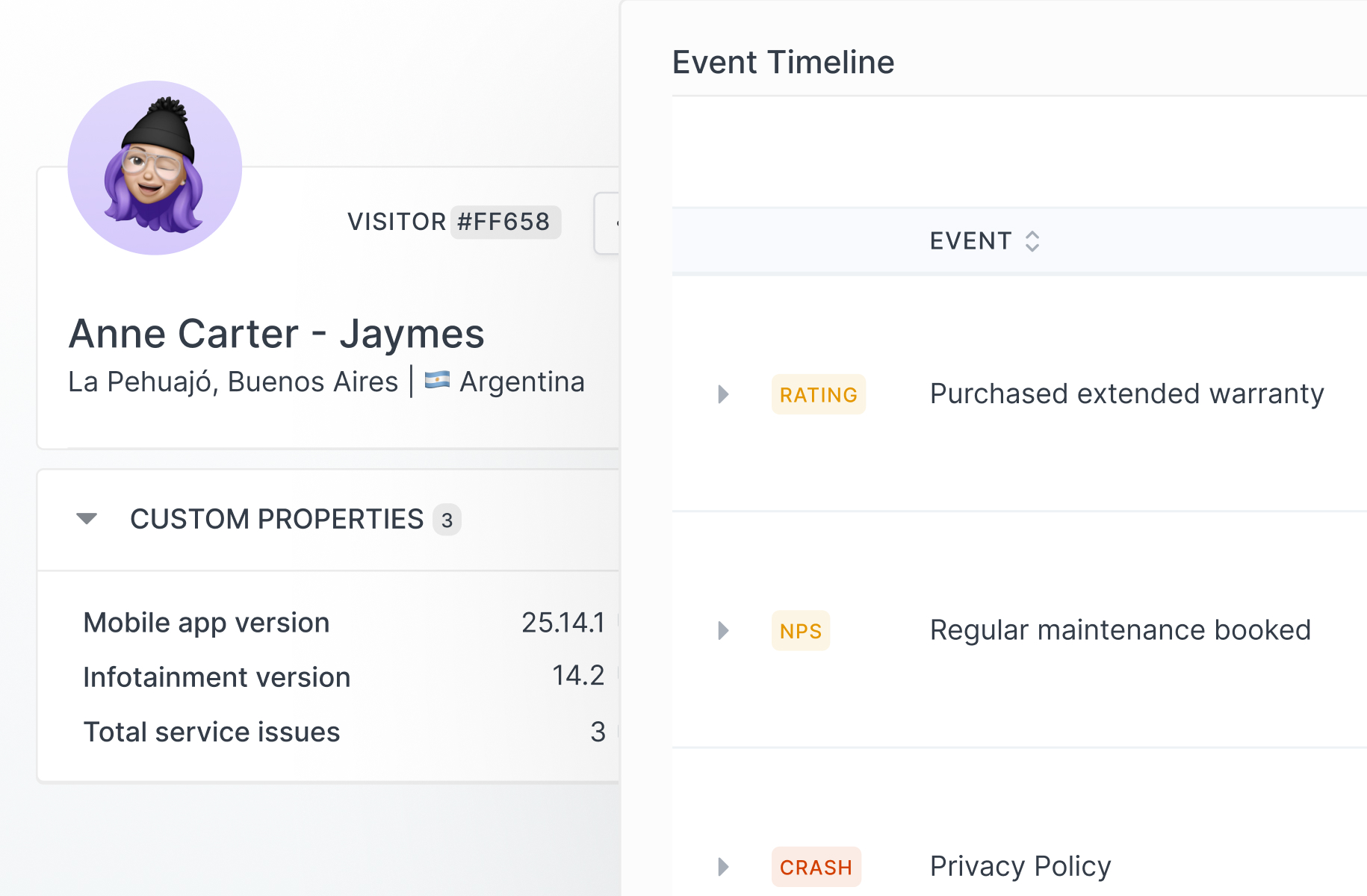Screen dimensions: 1367x896
Task: Click the name Anne Carter - Jaymes
Action: (x=276, y=334)
